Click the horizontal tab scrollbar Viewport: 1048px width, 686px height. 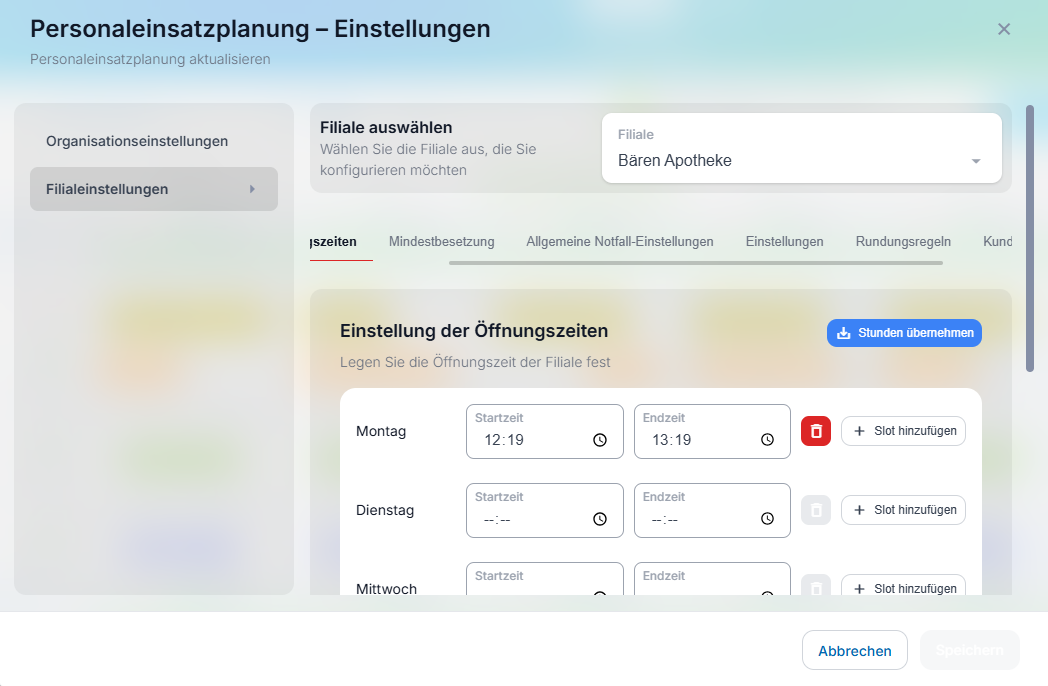695,263
